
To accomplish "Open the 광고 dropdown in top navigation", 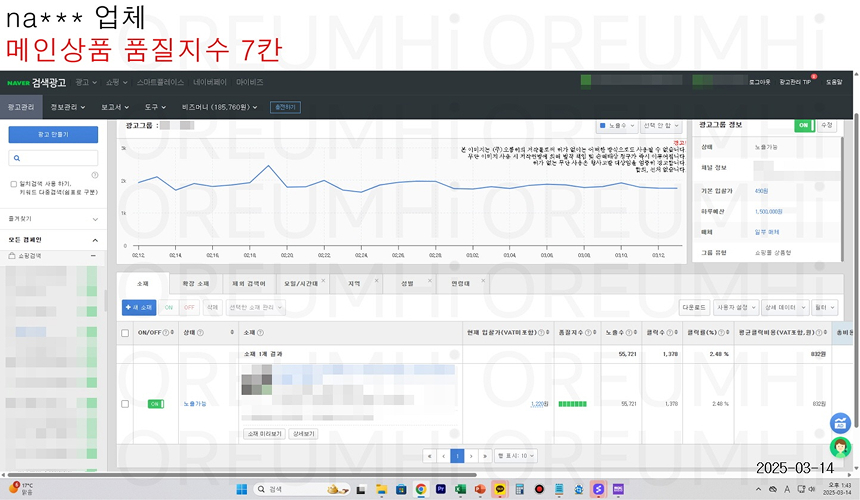I will (x=86, y=82).
